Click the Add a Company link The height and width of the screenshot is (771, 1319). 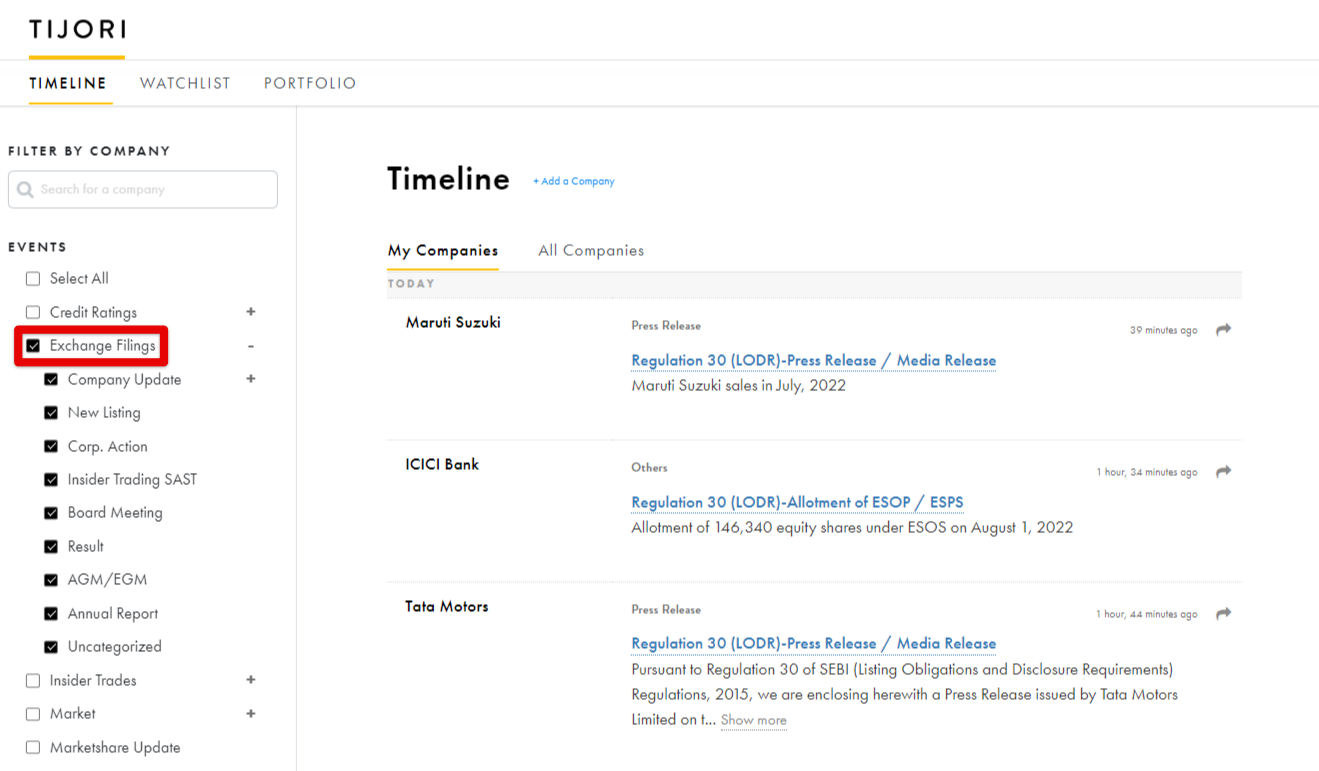tap(574, 182)
